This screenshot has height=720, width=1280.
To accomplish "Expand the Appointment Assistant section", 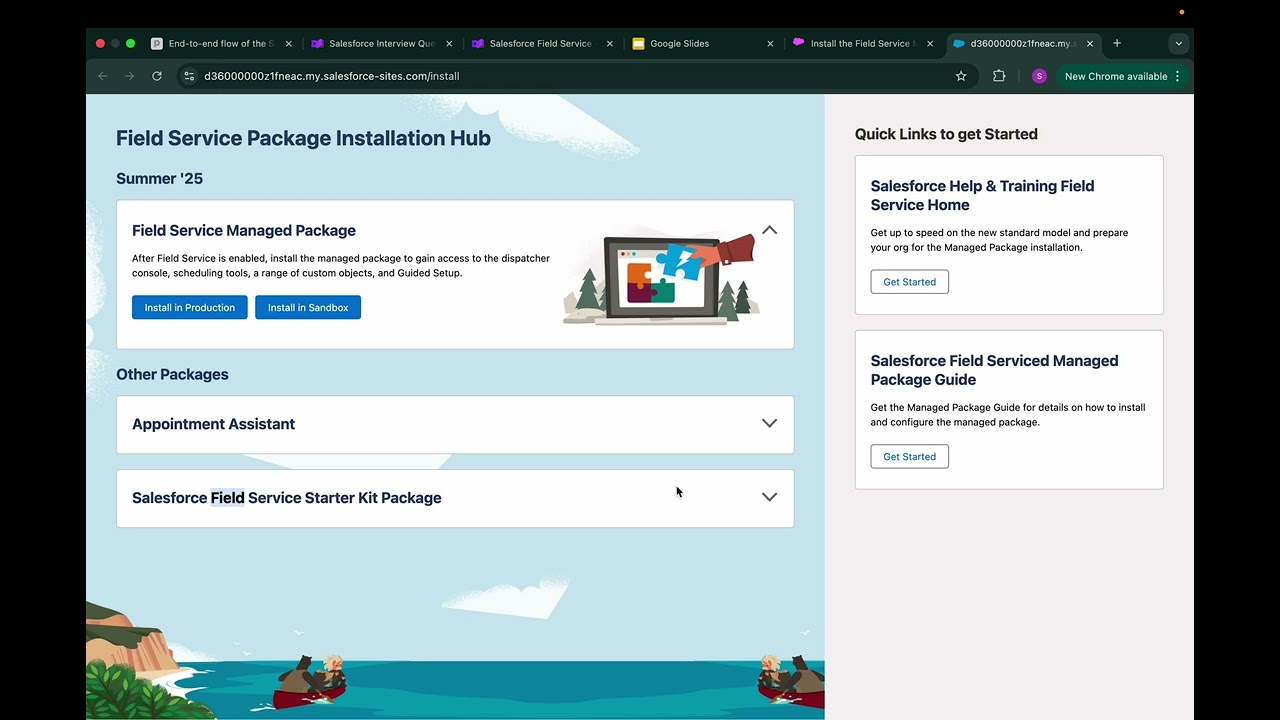I will coord(769,423).
